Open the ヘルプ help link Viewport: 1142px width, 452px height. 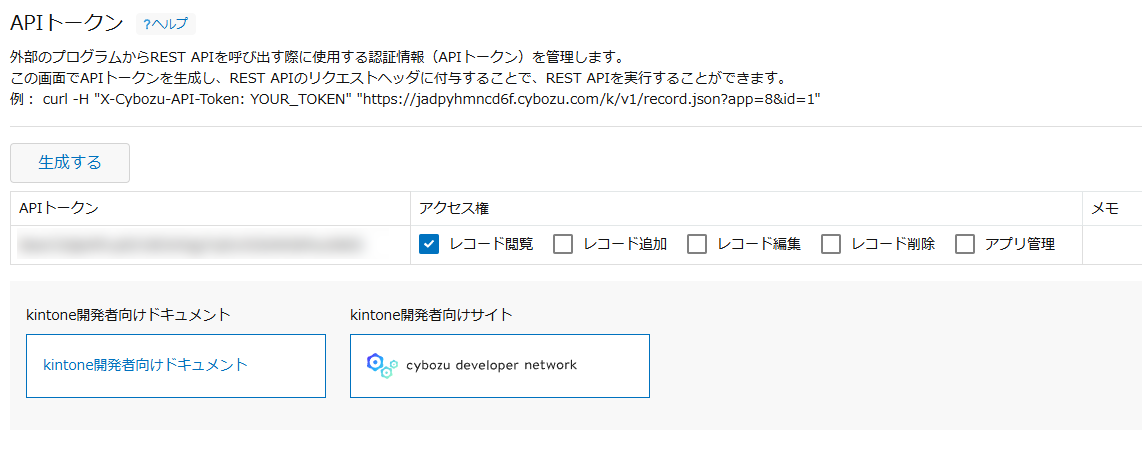pos(165,24)
